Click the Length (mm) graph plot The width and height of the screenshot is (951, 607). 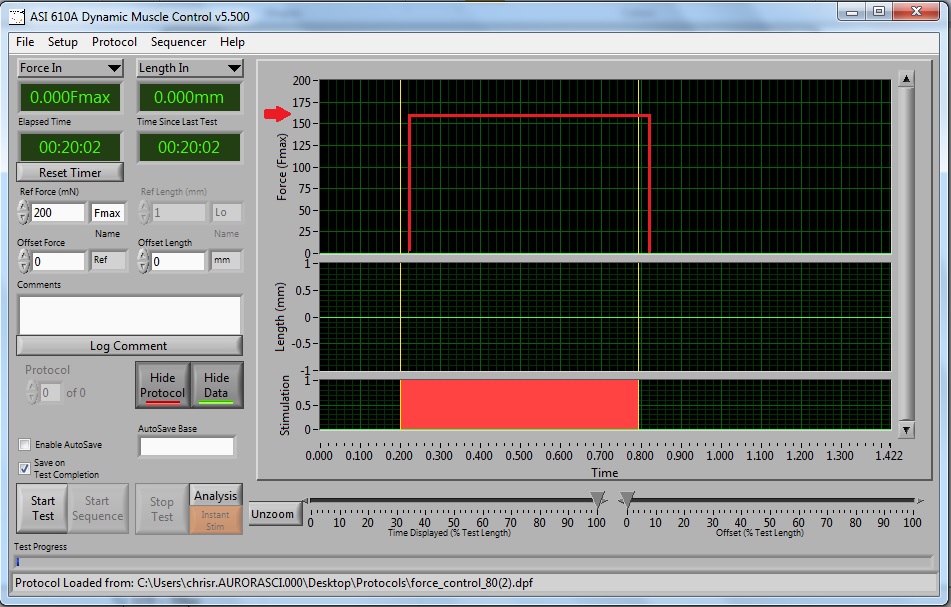[605, 317]
